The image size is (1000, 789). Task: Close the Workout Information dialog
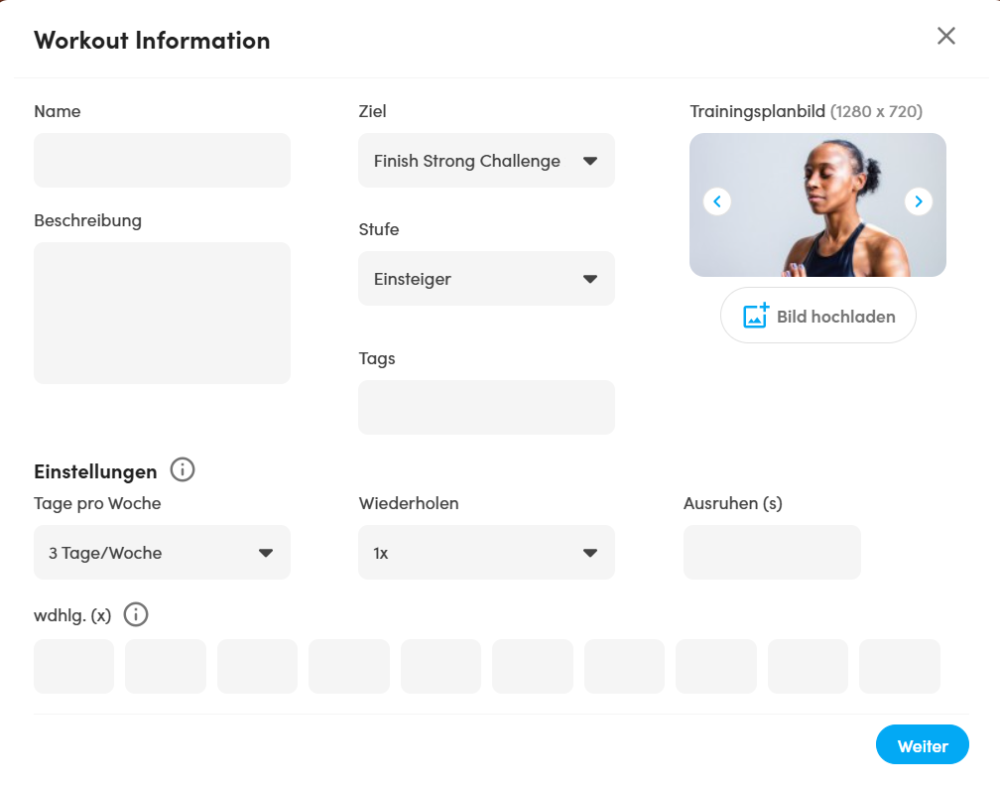946,36
